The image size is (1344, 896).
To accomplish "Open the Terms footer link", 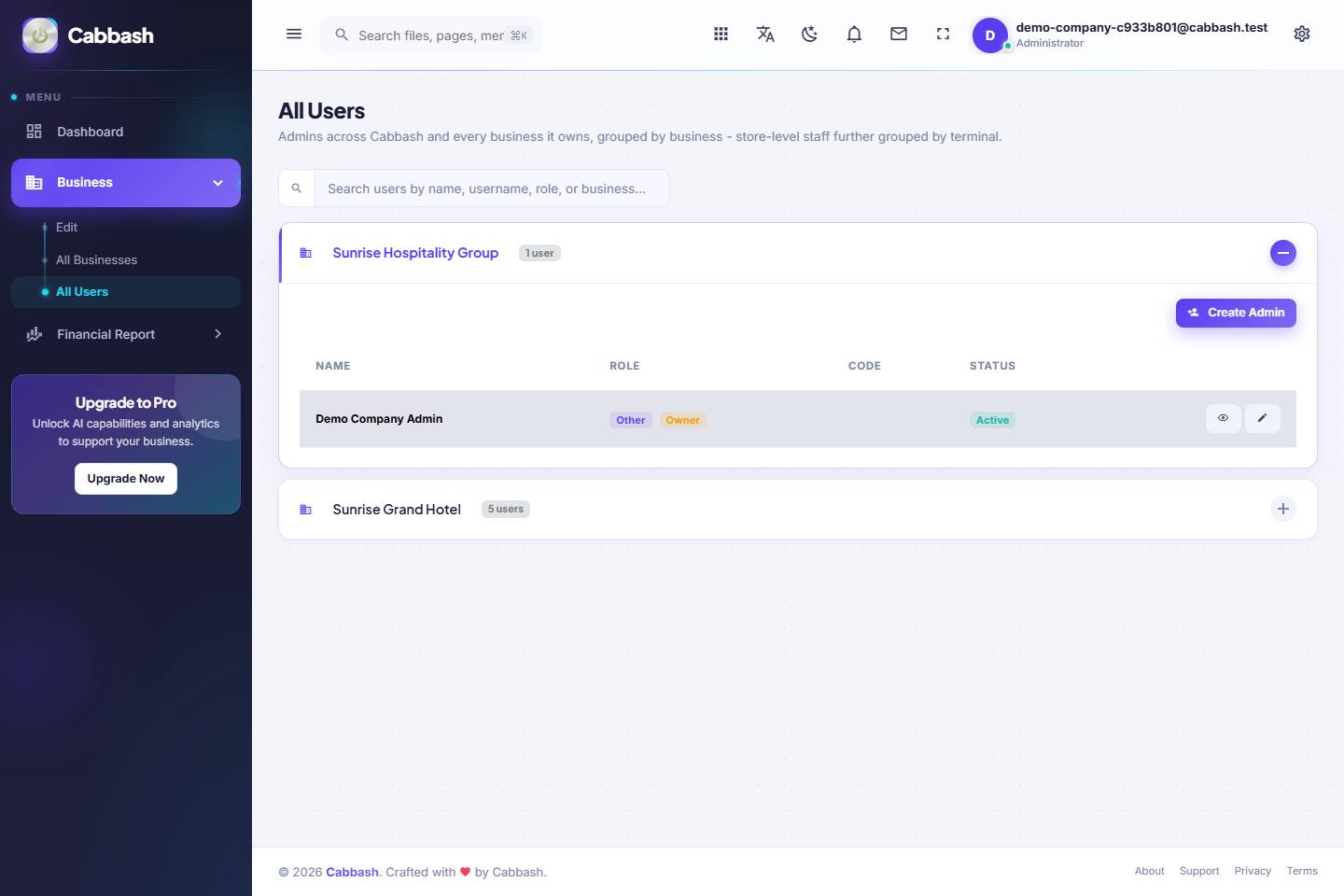I will pyautogui.click(x=1302, y=871).
